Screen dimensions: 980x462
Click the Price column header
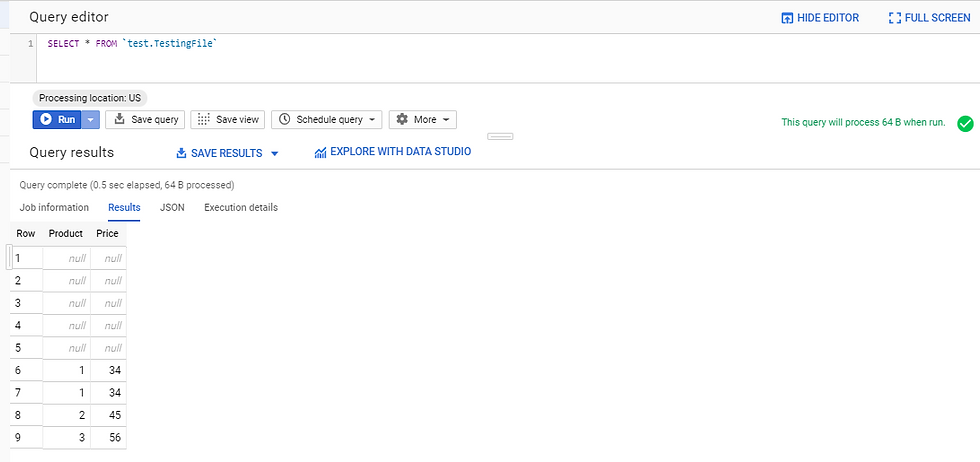108,234
